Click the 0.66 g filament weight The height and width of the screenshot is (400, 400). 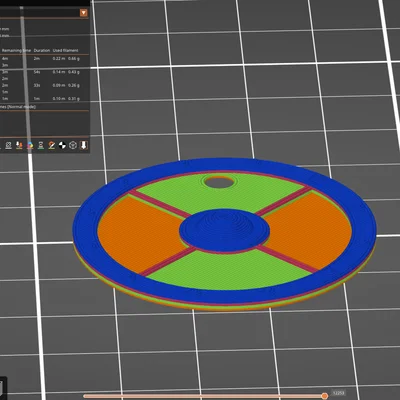[74, 59]
